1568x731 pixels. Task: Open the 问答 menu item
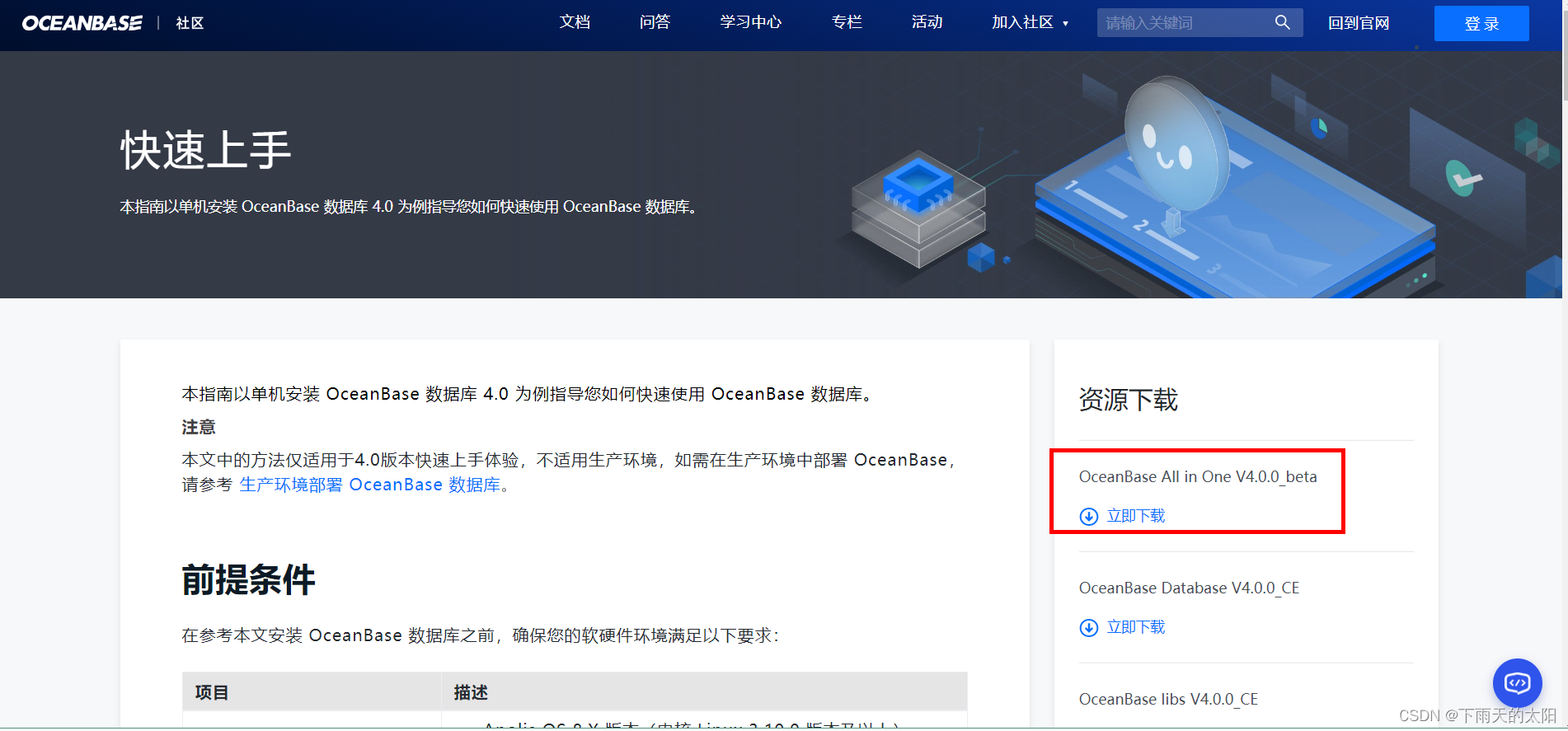(655, 22)
